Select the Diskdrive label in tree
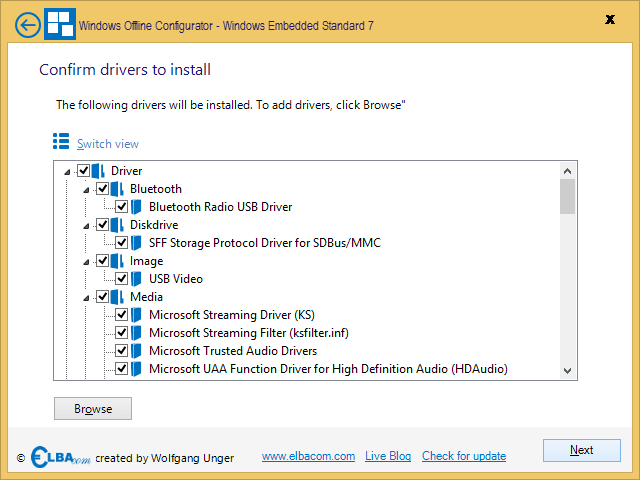 pyautogui.click(x=154, y=224)
